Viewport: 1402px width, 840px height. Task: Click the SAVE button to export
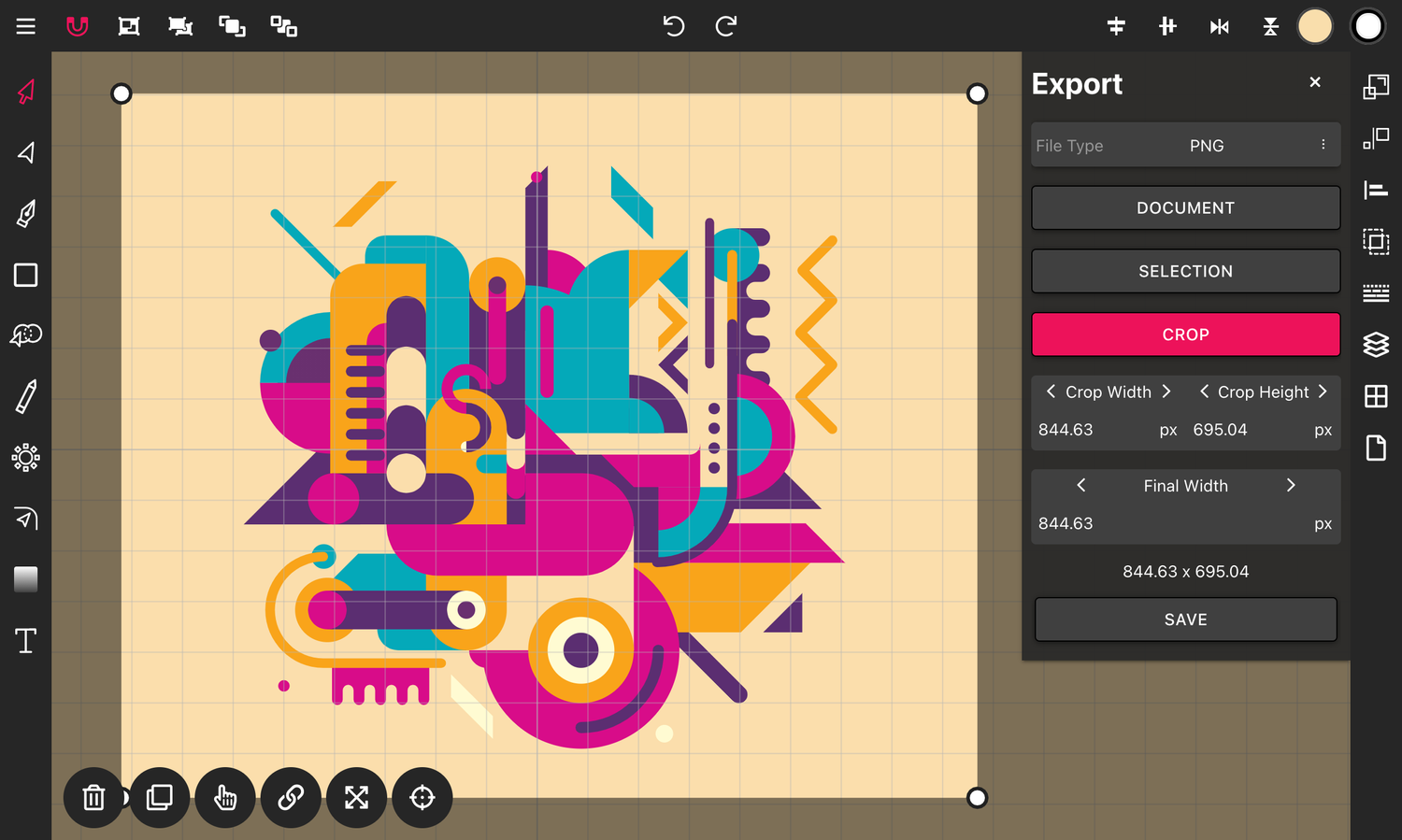point(1185,619)
